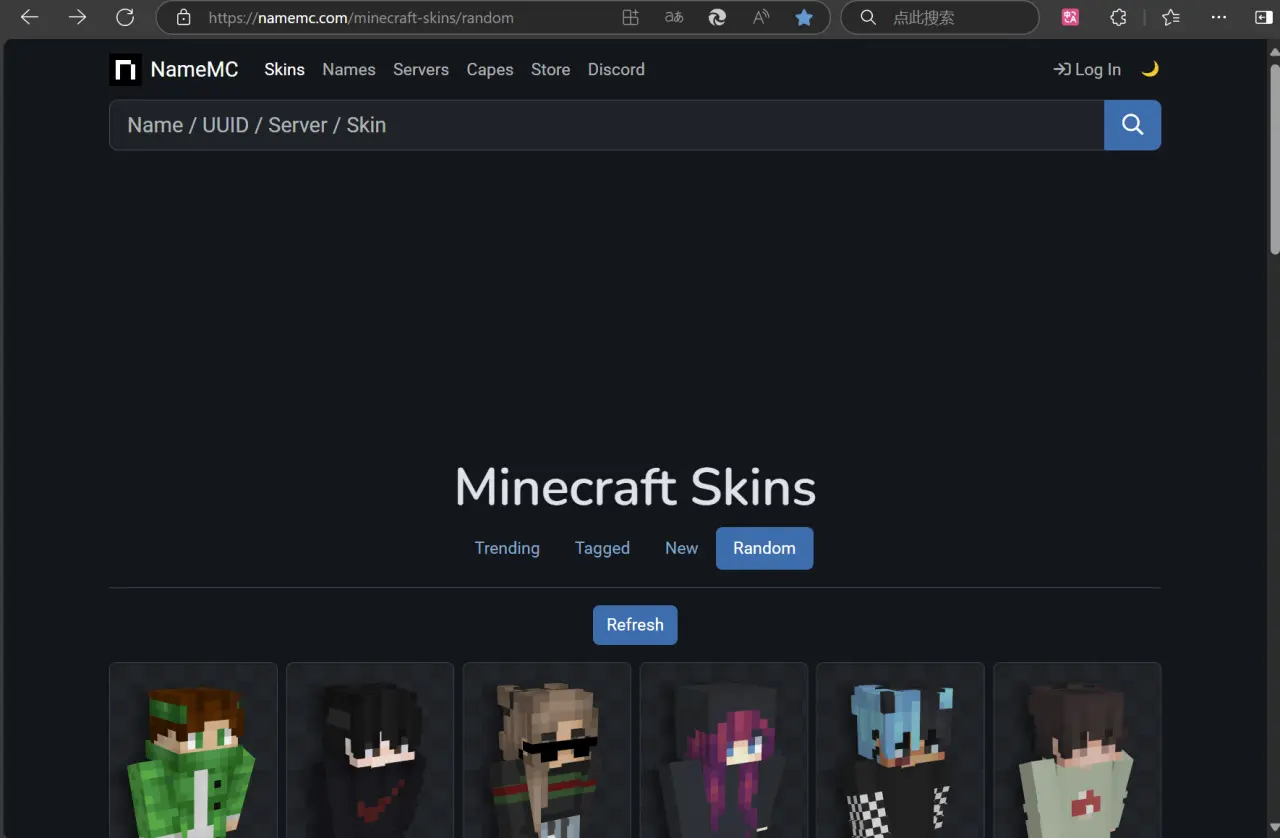Click the blue favorites star icon
Viewport: 1280px width, 838px height.
click(x=804, y=17)
